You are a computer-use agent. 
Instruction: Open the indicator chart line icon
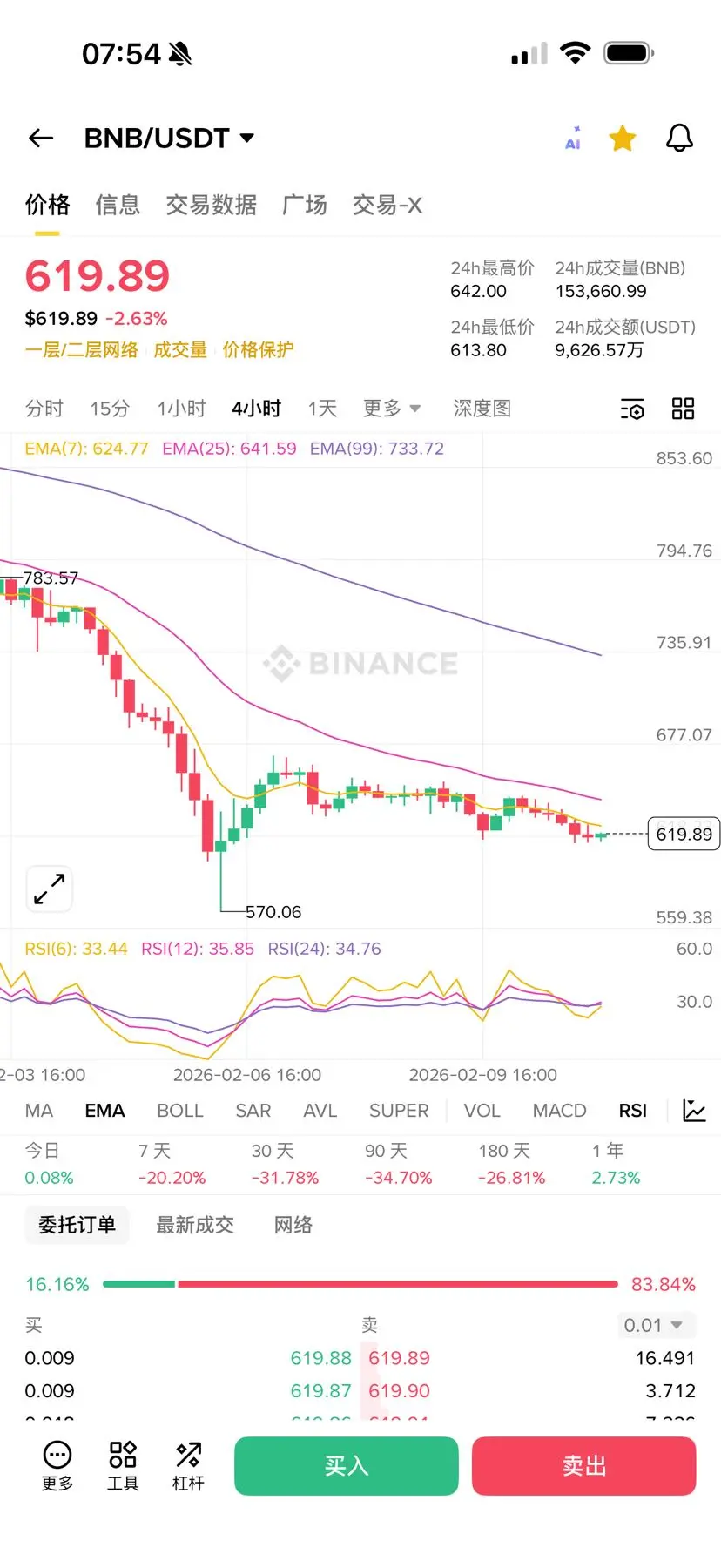[x=694, y=1111]
